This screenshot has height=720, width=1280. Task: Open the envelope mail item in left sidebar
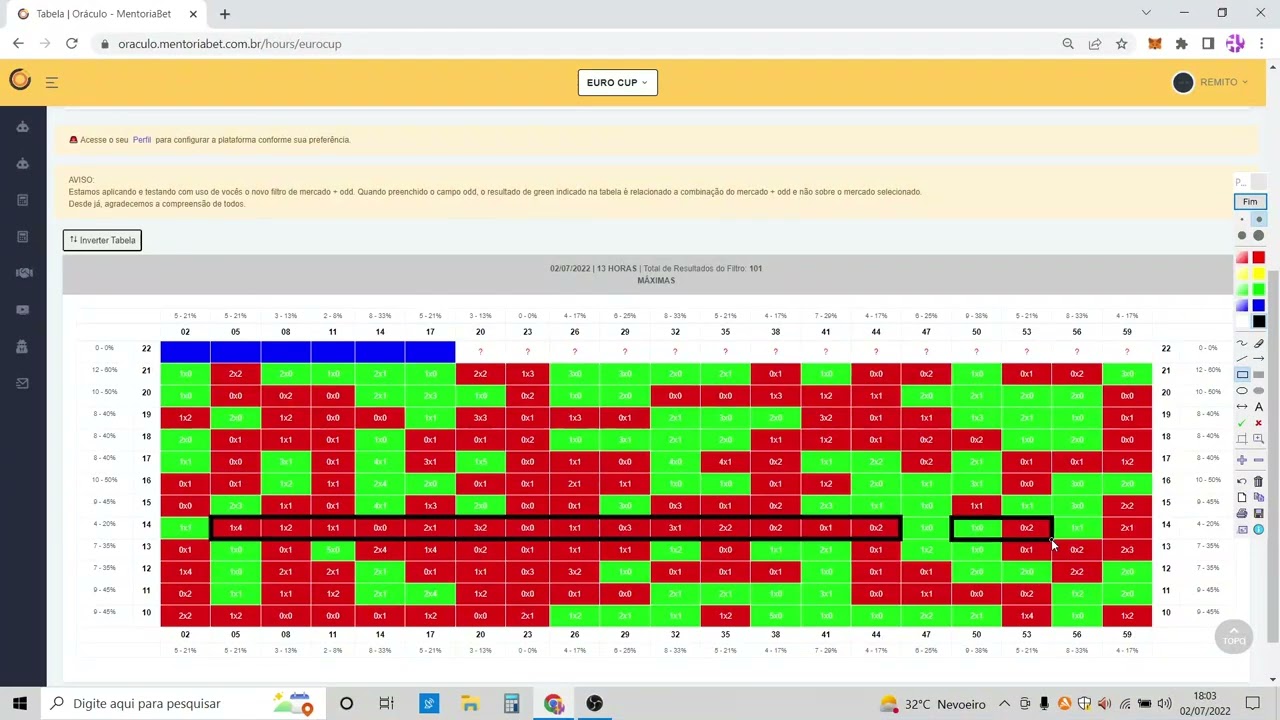pos(23,383)
